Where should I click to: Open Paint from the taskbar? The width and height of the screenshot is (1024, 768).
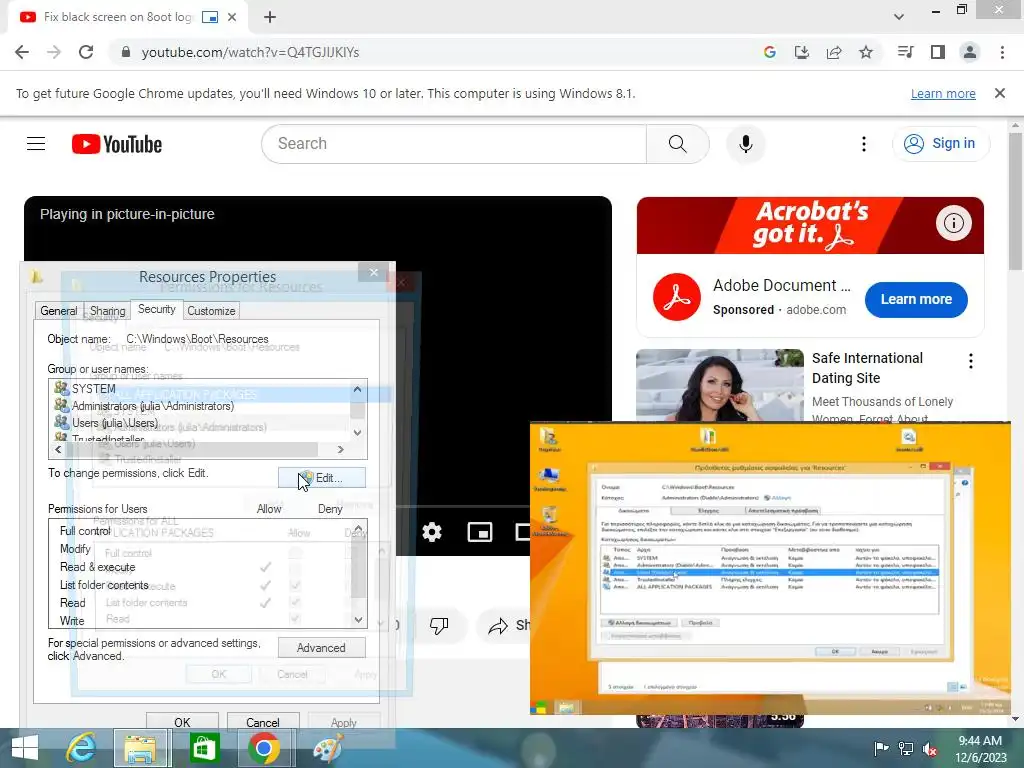(327, 748)
